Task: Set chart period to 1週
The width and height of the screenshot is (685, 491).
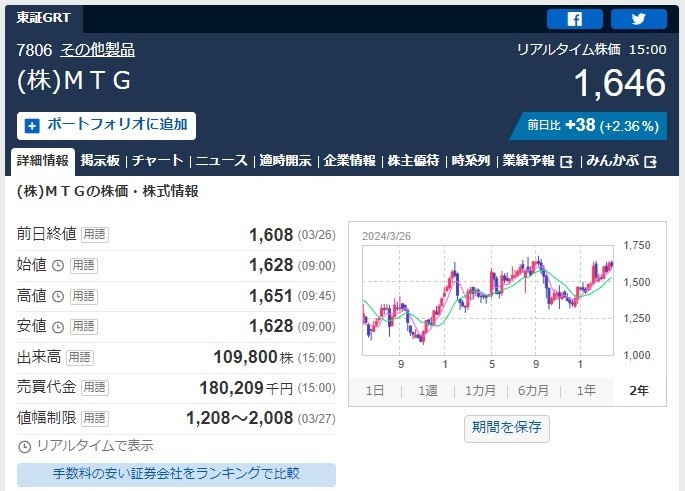Action: [x=427, y=391]
